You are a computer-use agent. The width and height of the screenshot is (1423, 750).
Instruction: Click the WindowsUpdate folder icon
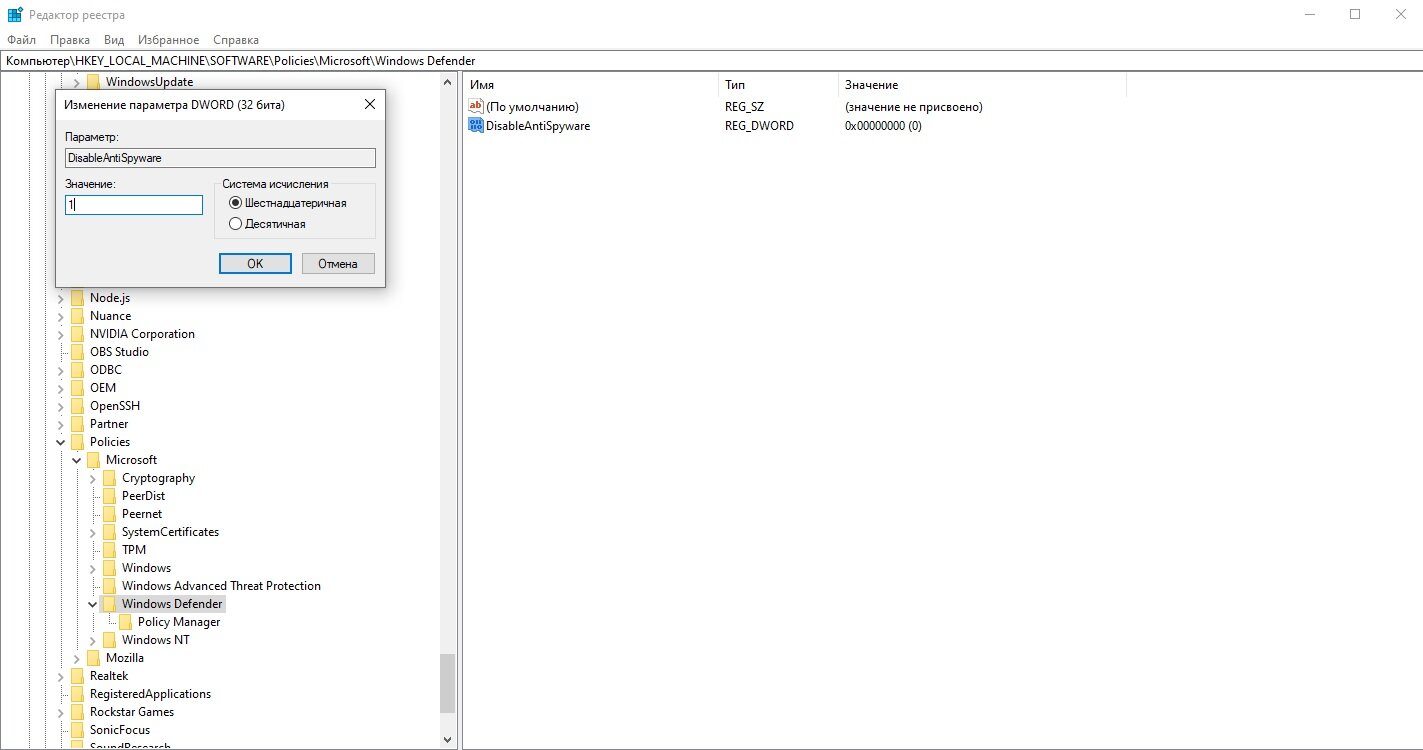point(94,82)
